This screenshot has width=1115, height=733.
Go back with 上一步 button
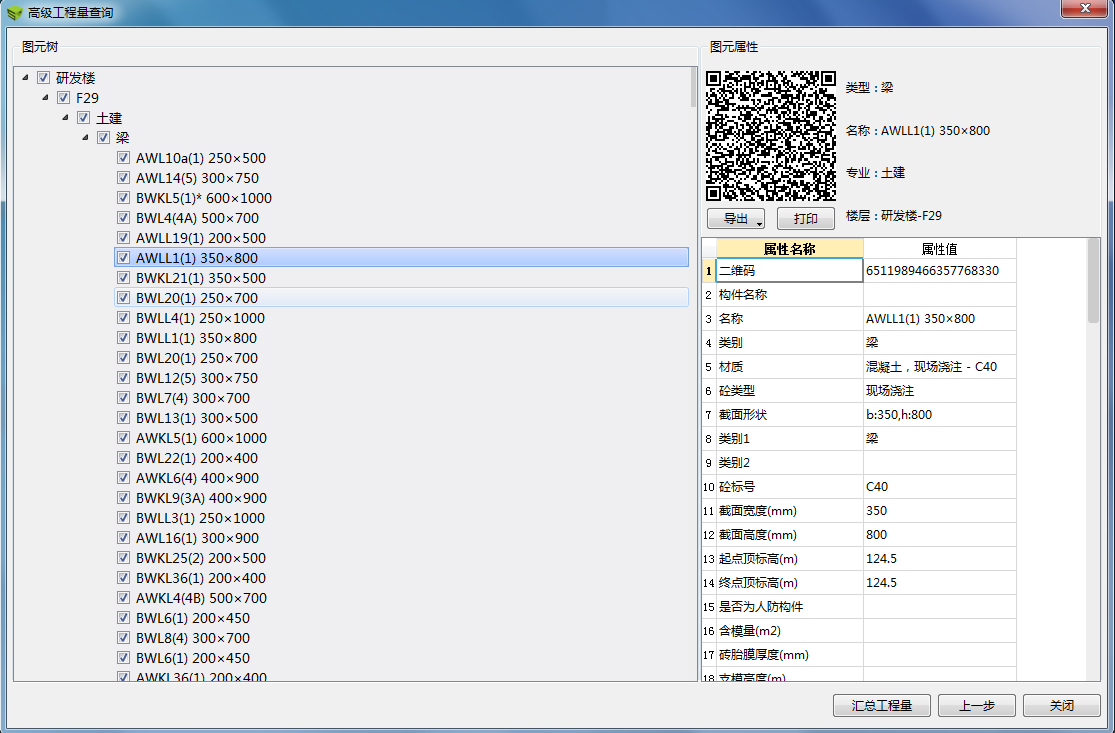click(x=976, y=705)
